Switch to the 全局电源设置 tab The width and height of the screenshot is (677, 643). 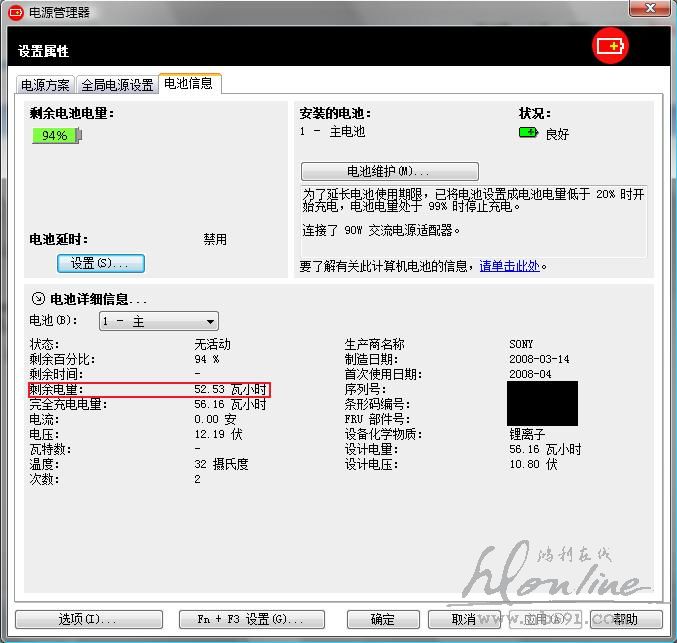coord(117,85)
